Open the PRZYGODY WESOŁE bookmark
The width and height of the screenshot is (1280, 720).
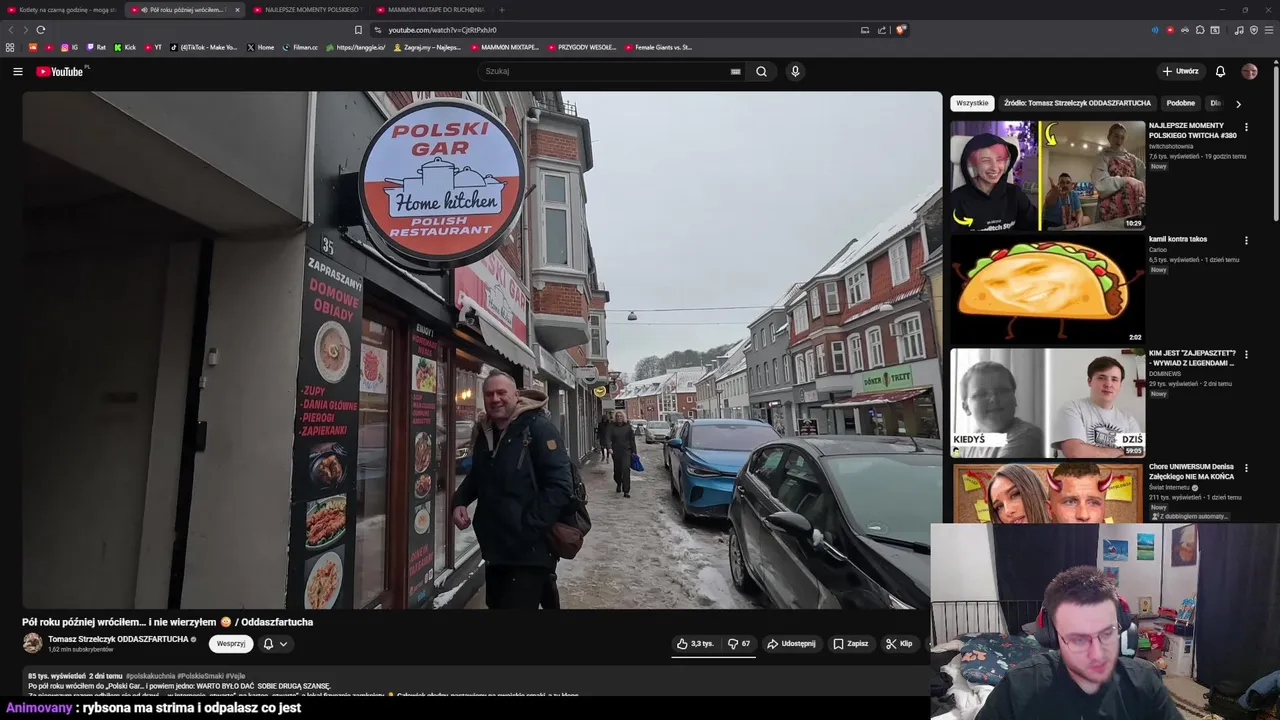coord(582,47)
